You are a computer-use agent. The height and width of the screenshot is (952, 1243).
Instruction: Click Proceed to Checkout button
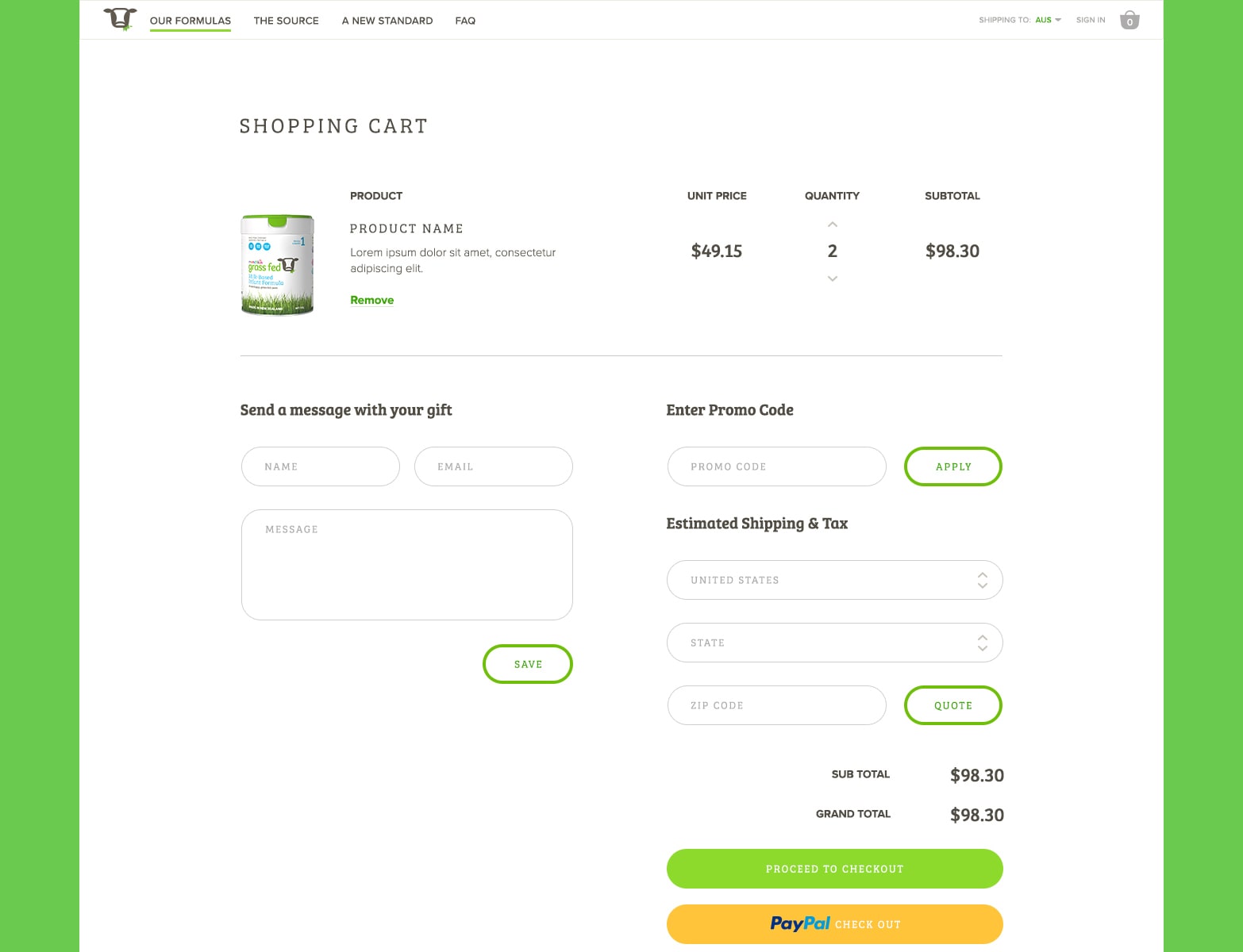click(x=834, y=869)
